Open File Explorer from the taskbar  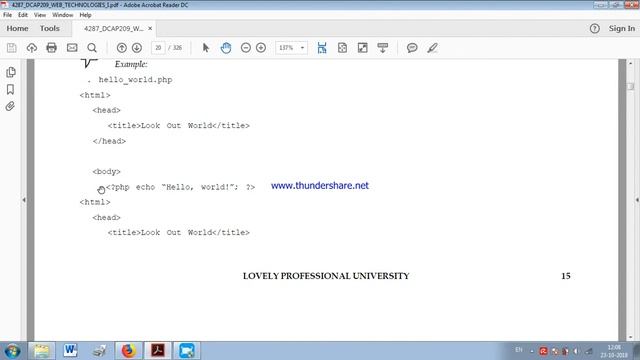click(41, 351)
